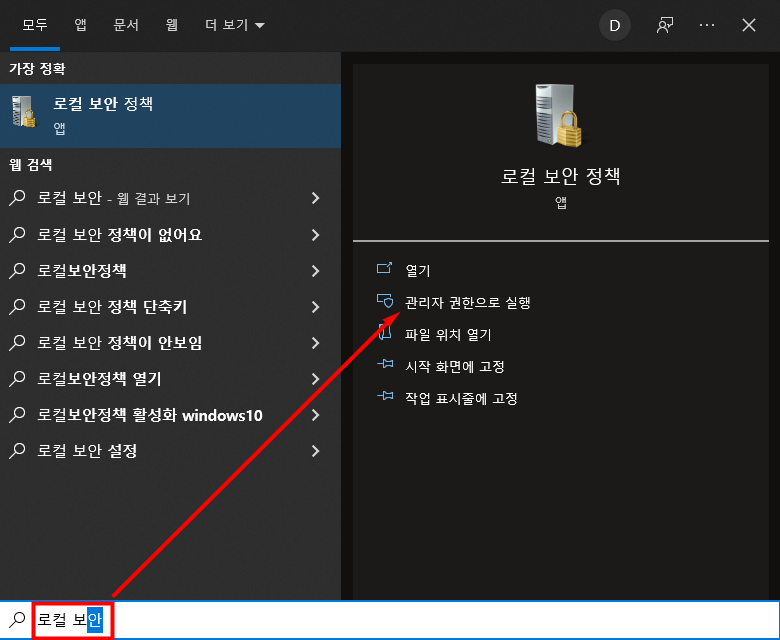Click the 로컬 보안 정책 단축키 suggestion
Screen dimensions: 780x640
tap(170, 307)
